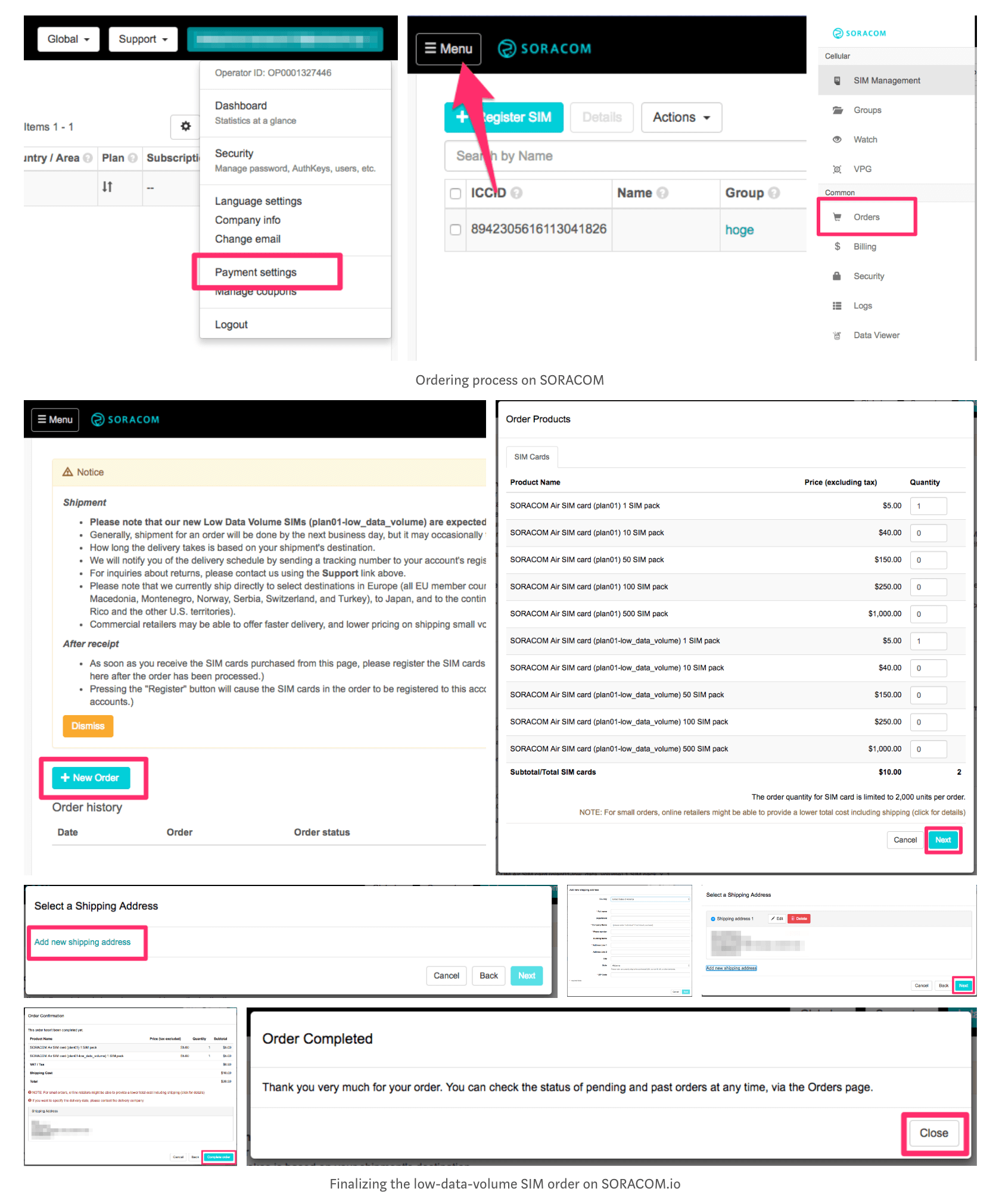The width and height of the screenshot is (996, 1204).
Task: Open the Watch sidebar item
Action: 865,139
